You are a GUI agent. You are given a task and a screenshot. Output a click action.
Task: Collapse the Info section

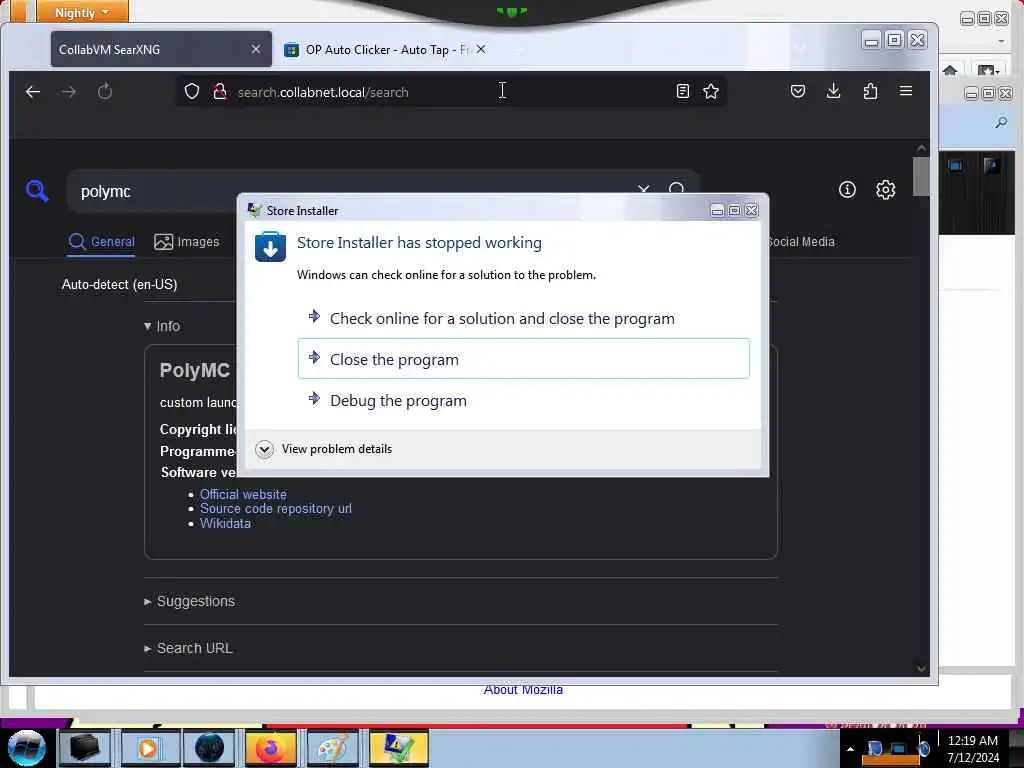(162, 326)
